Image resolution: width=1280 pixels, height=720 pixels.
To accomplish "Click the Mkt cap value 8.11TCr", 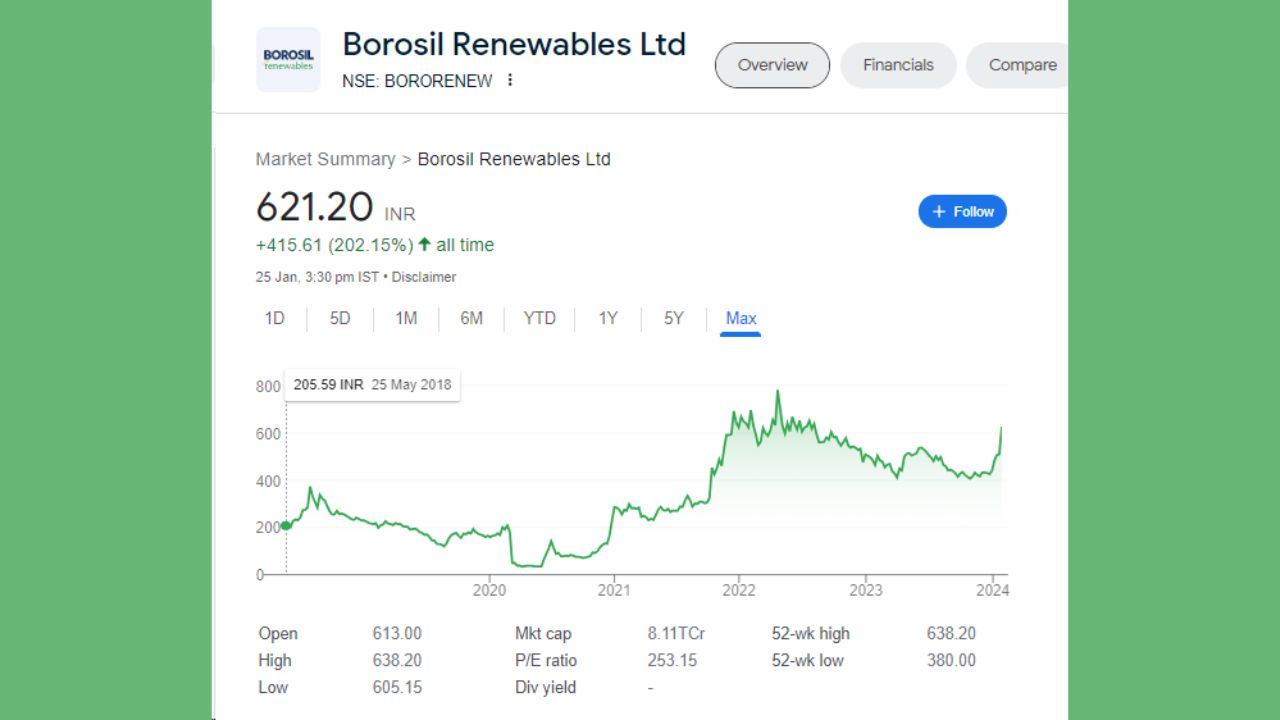I will (676, 633).
